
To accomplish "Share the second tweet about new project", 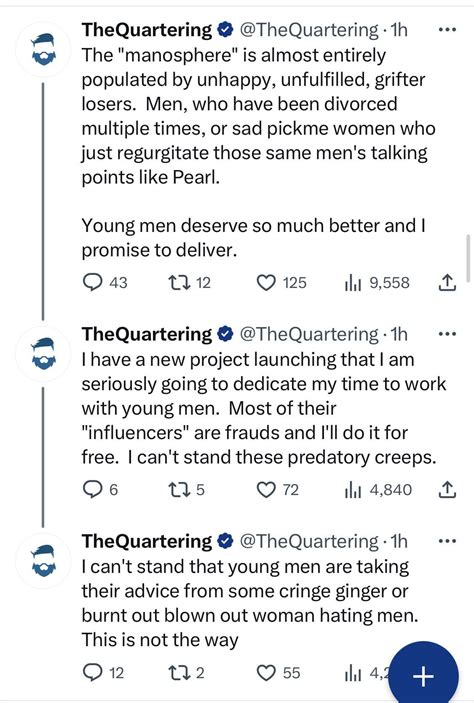I will pos(447,489).
